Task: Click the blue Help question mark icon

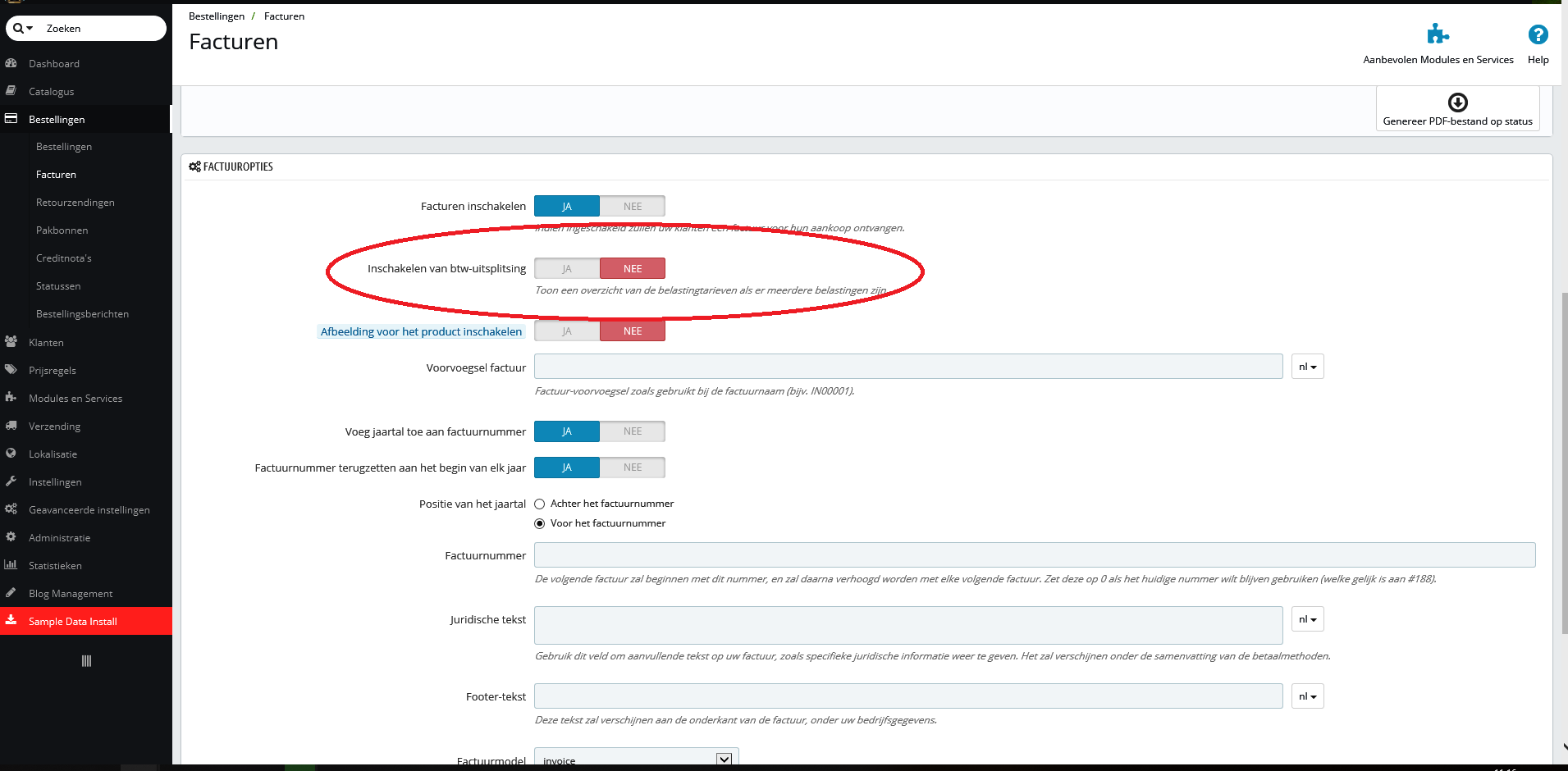Action: 1538,34
